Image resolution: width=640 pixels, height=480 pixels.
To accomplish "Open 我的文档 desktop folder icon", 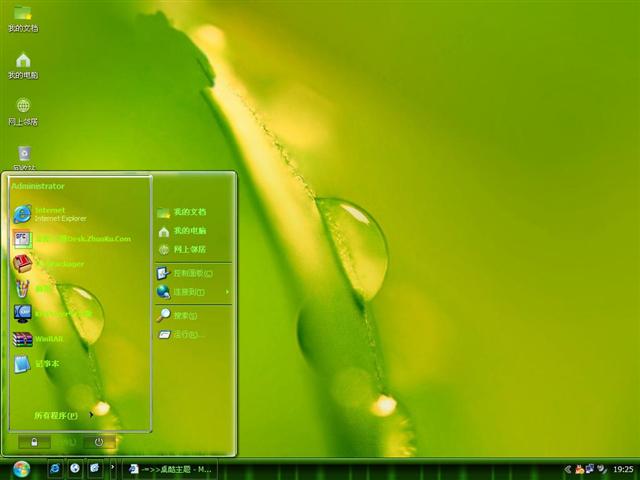I will [23, 18].
